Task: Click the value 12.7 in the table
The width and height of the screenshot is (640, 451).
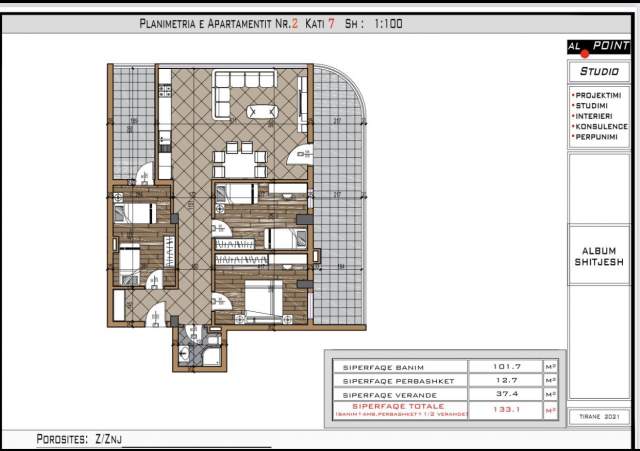Action: [507, 380]
